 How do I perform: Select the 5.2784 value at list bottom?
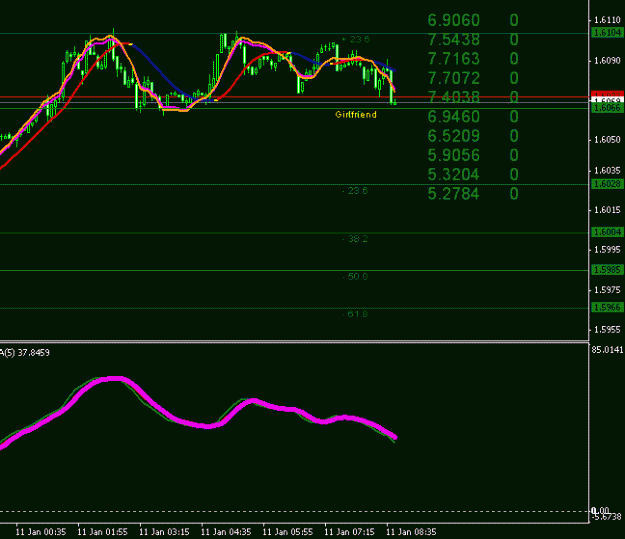click(454, 194)
